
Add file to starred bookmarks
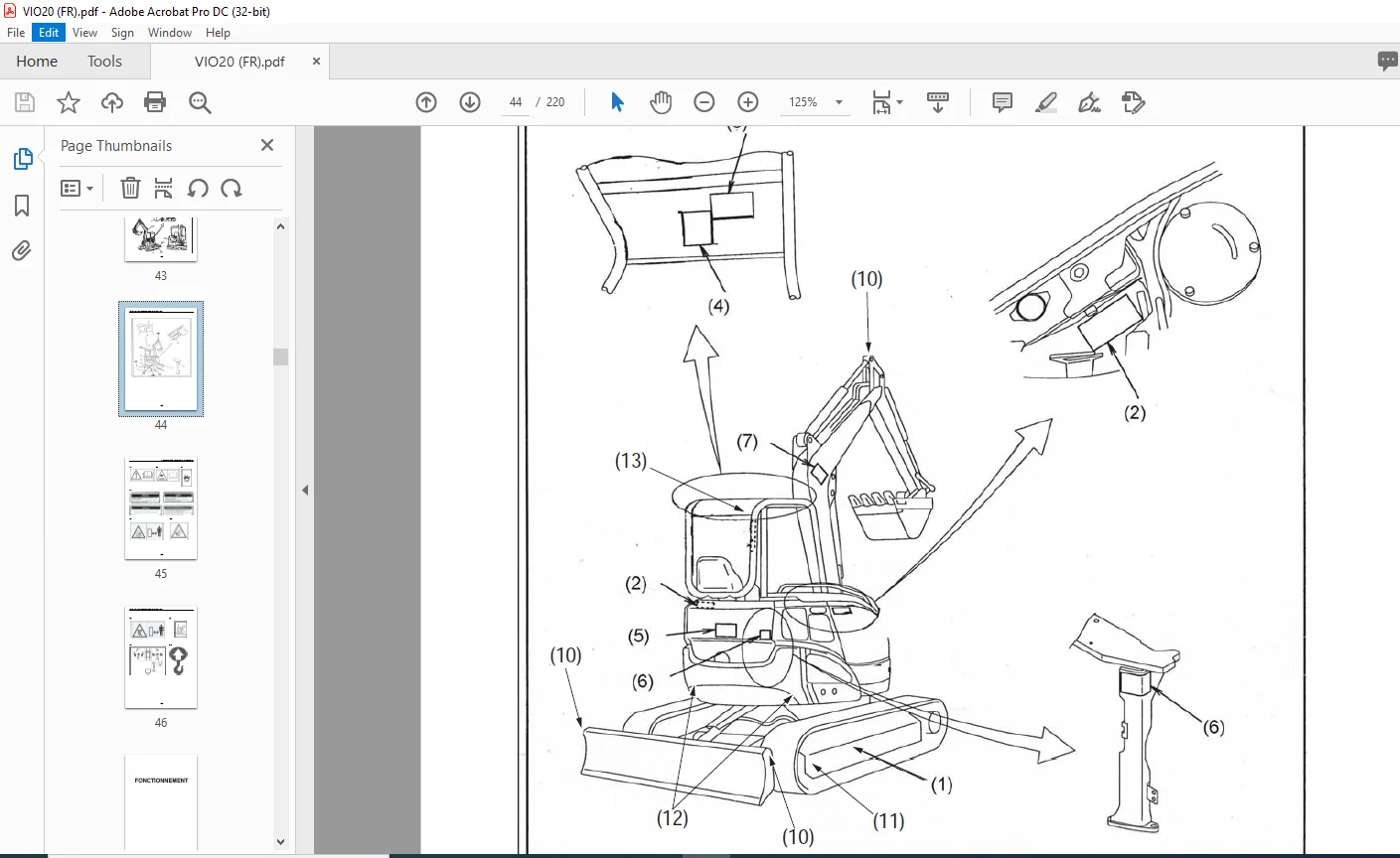(69, 102)
